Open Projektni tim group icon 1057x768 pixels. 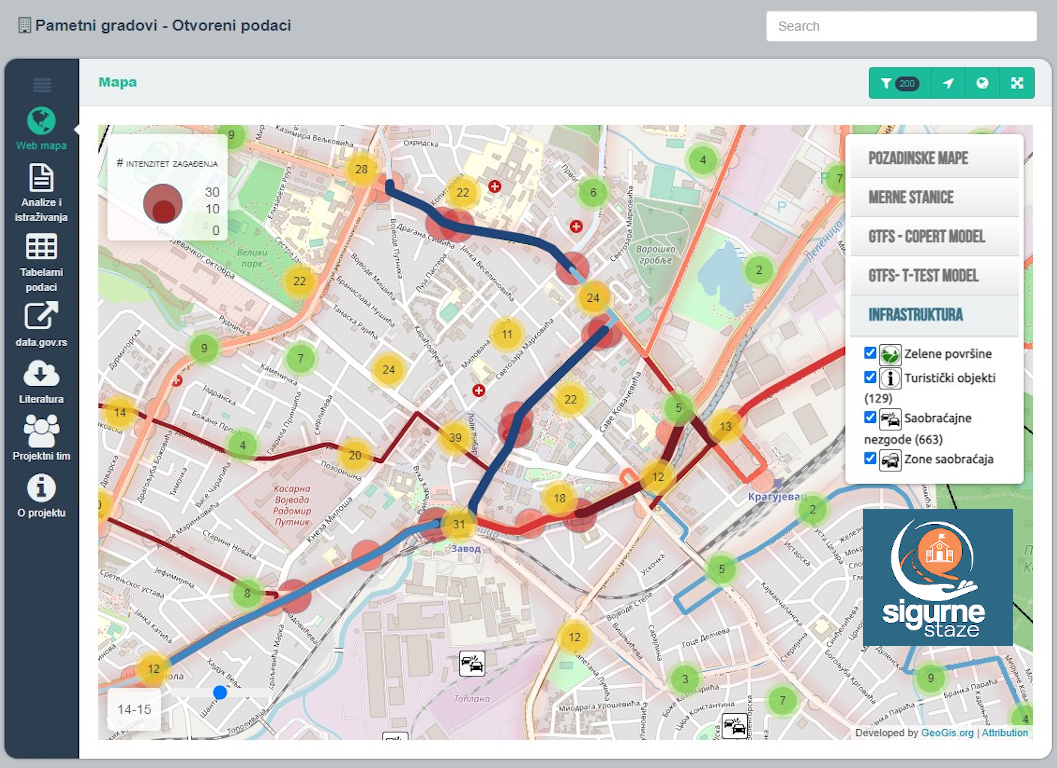pos(41,431)
